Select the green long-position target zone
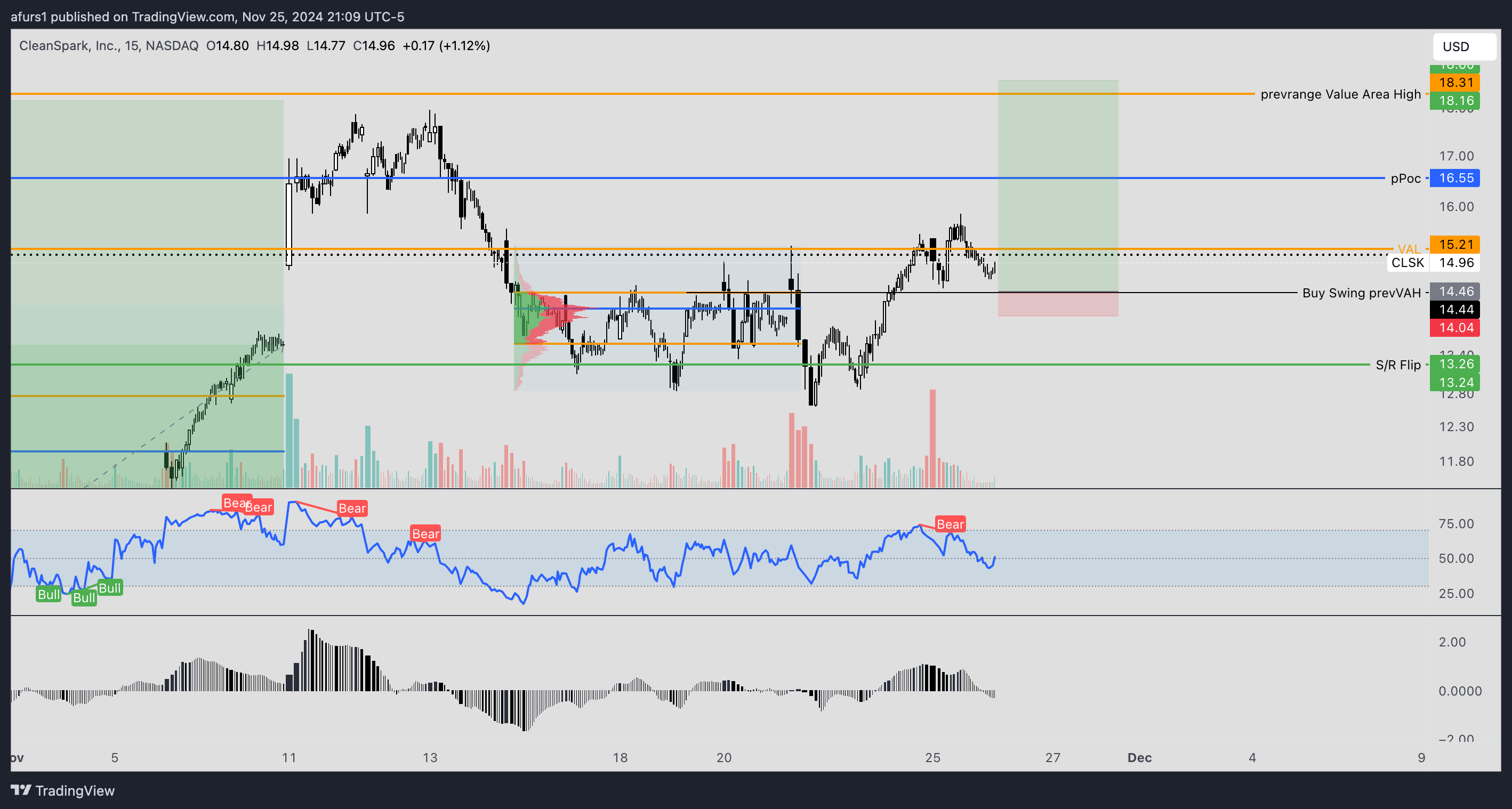The width and height of the screenshot is (1512, 809). coord(1058,185)
